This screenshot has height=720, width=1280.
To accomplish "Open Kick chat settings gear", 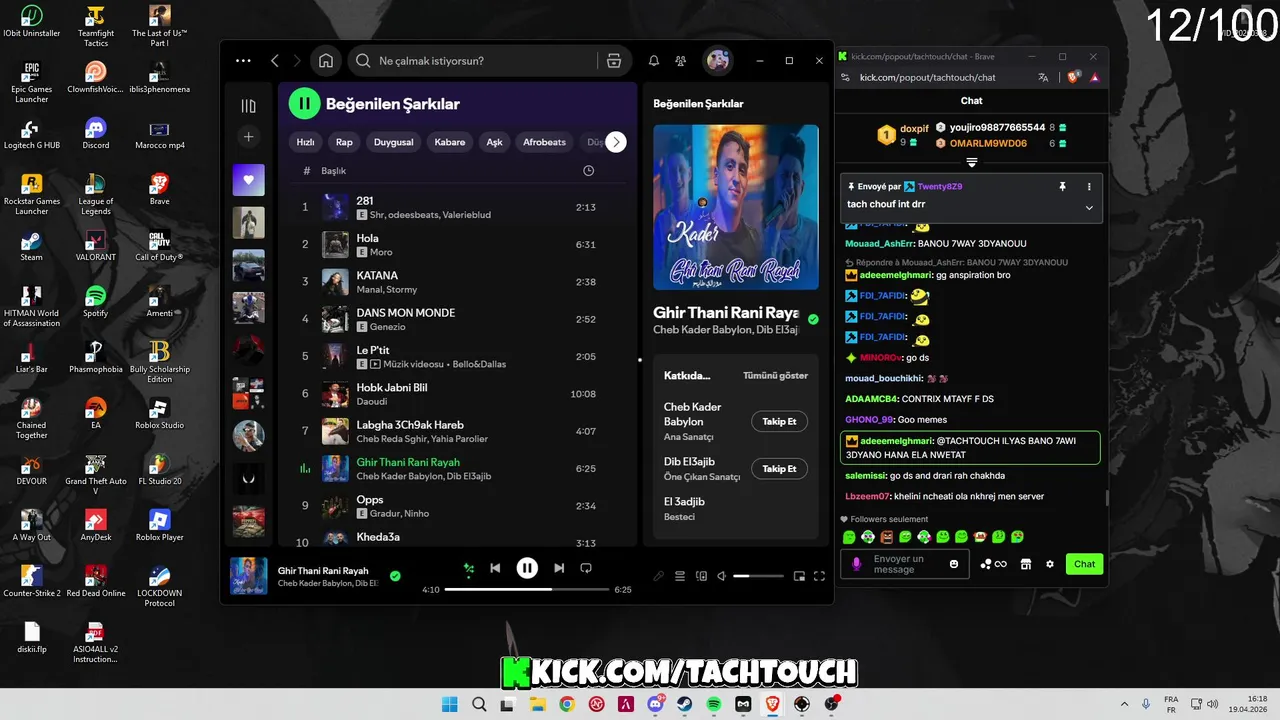I will pos(1050,564).
